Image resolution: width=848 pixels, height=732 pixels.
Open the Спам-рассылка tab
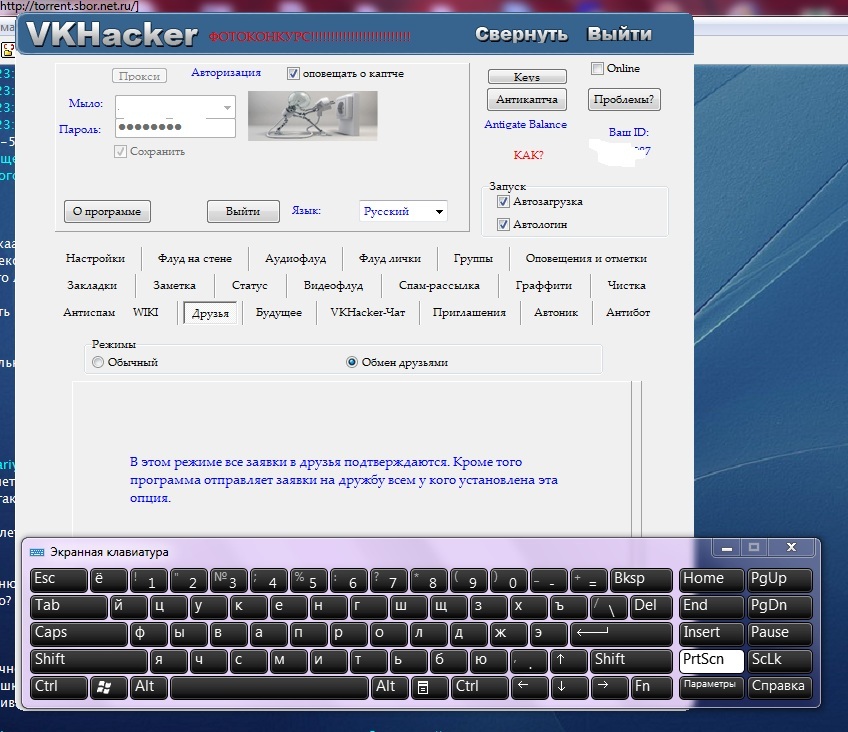pos(439,285)
